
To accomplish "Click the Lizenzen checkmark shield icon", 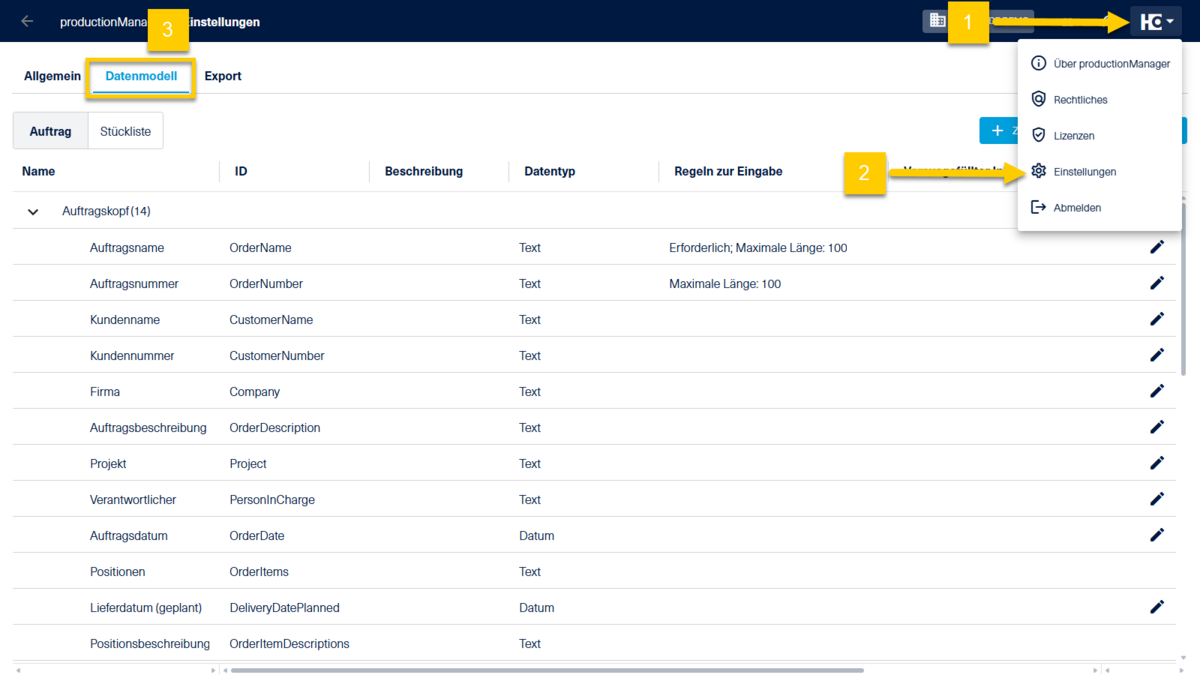I will pyautogui.click(x=1038, y=135).
